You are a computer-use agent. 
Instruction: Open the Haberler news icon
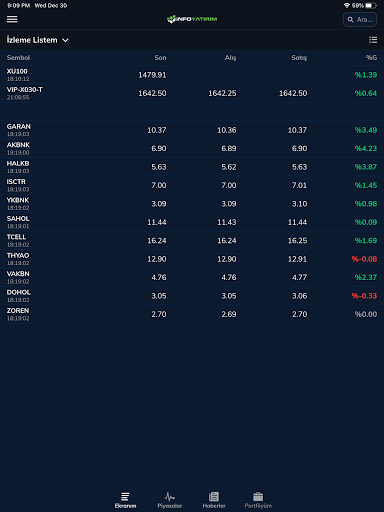click(214, 497)
